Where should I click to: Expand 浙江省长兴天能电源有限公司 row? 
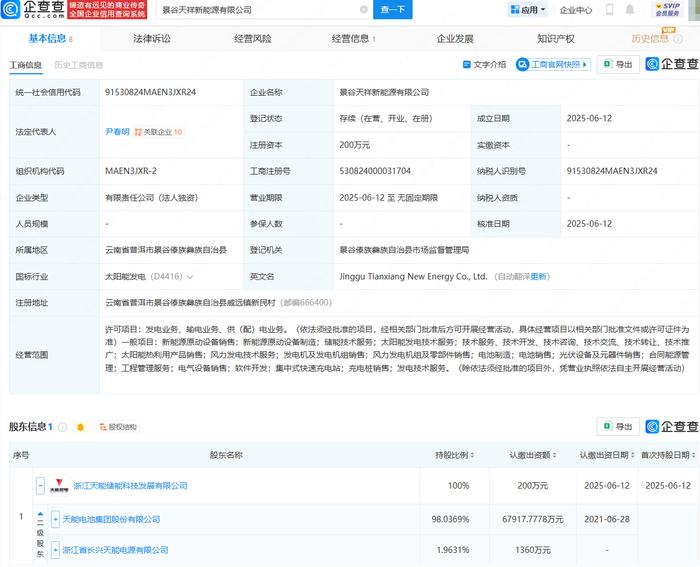[x=55, y=550]
